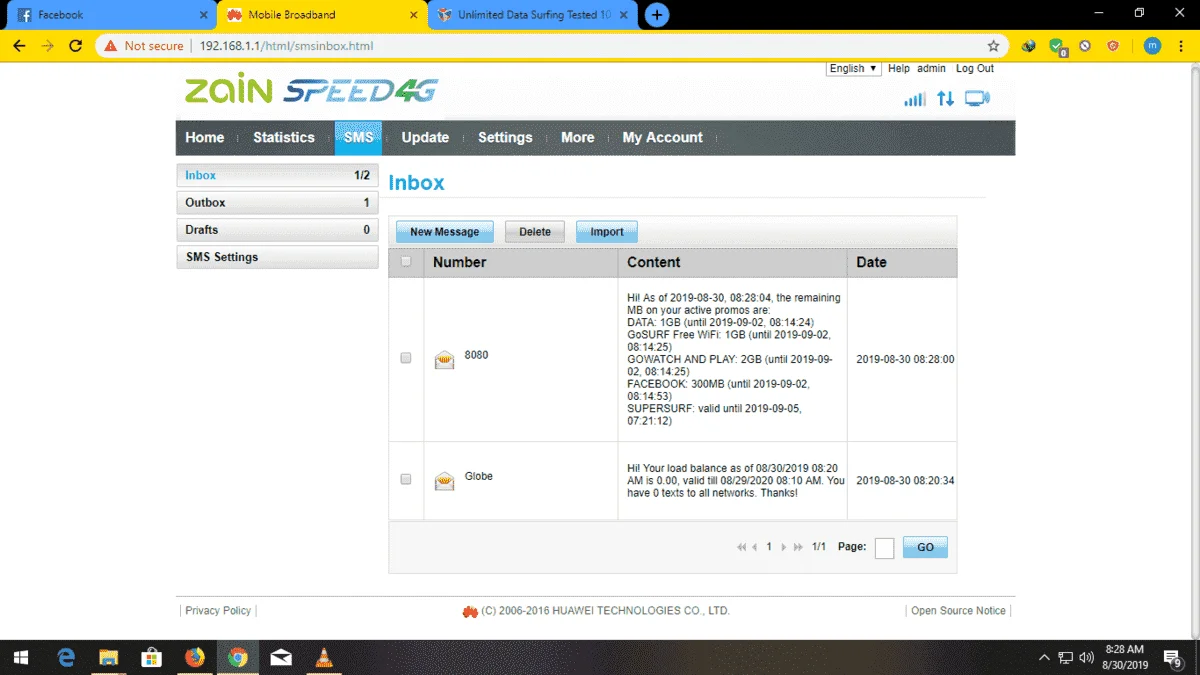
Task: Open Windows Start menu
Action: [21, 657]
